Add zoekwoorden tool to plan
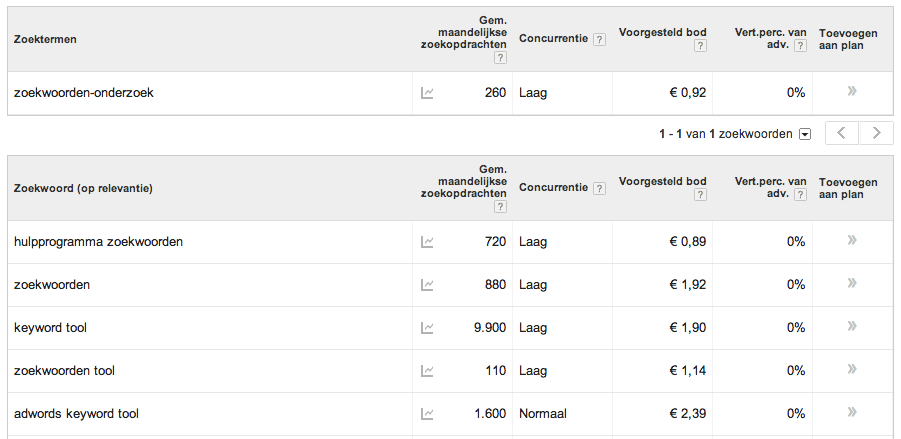This screenshot has width=901, height=439. click(852, 370)
